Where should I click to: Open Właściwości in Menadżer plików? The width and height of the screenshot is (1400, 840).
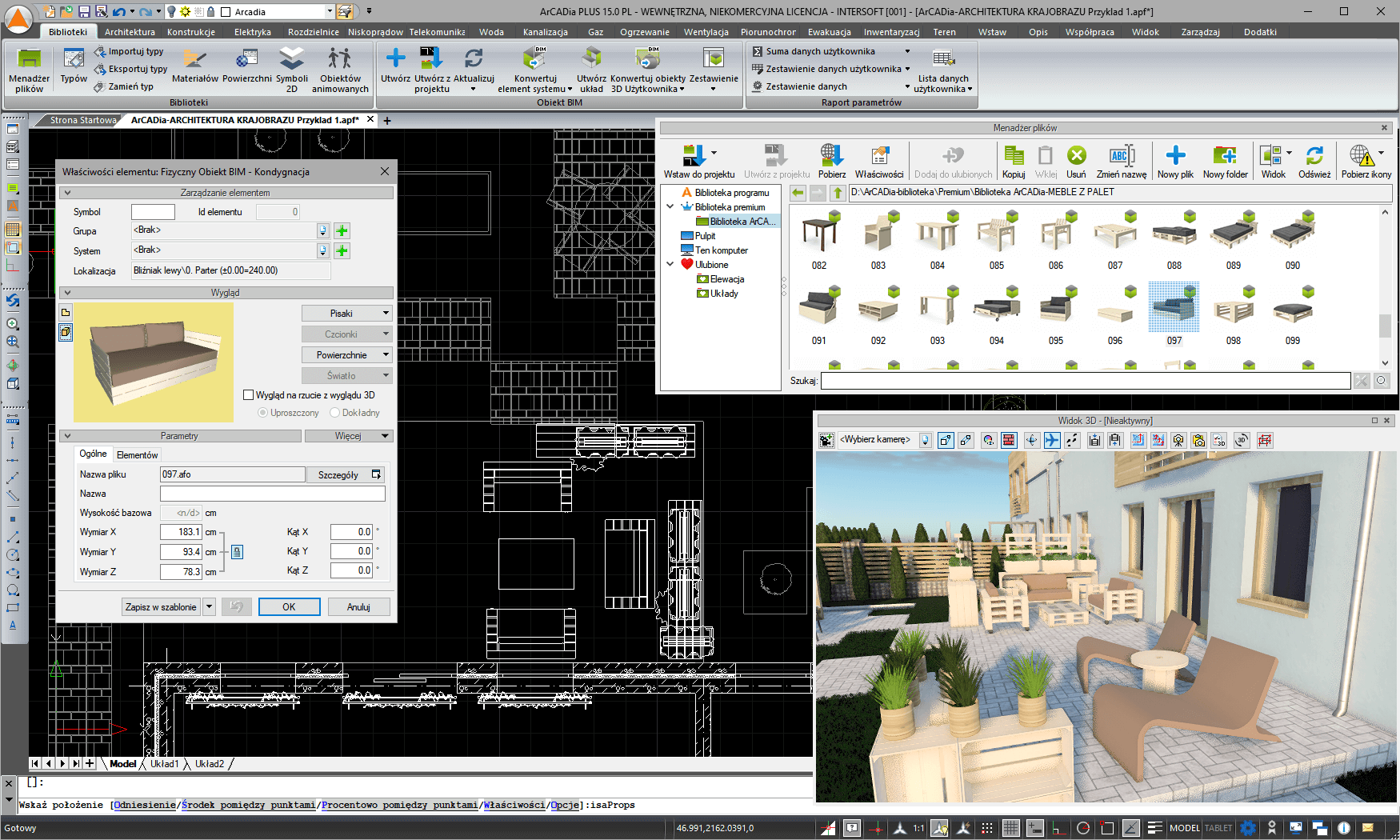pos(878,161)
